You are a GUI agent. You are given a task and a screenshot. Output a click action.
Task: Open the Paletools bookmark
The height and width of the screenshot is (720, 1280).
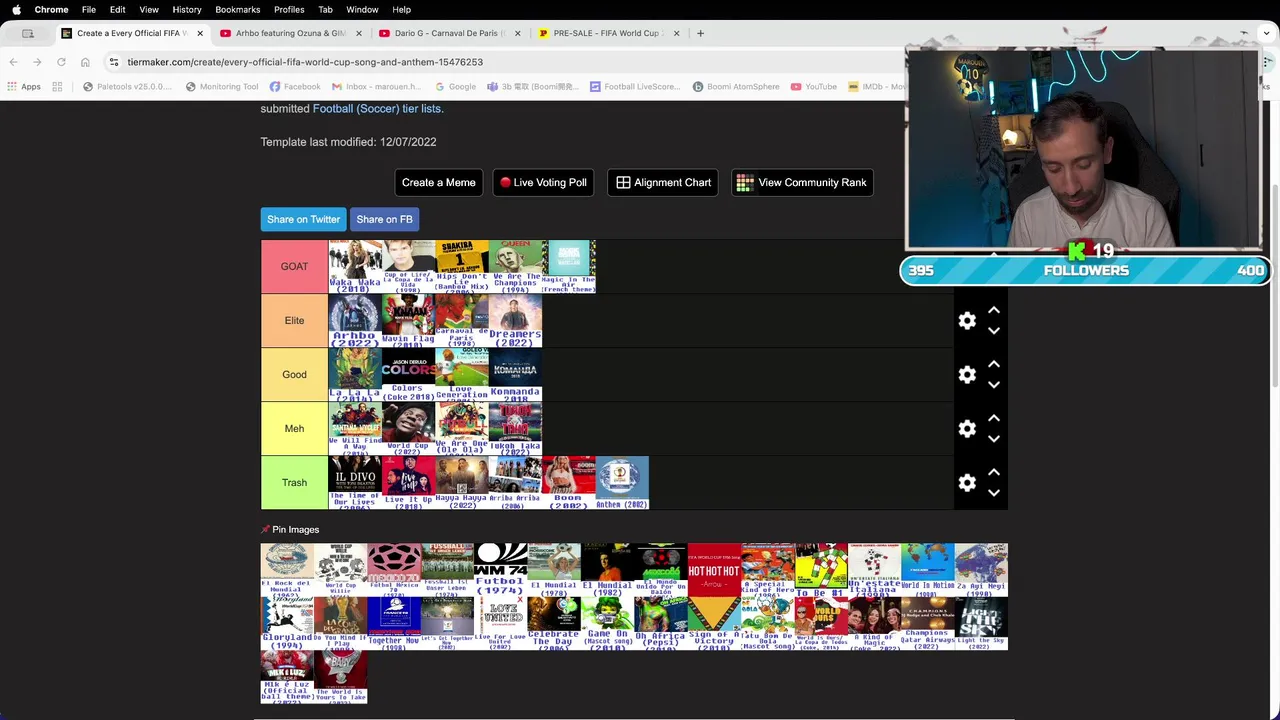coord(128,87)
